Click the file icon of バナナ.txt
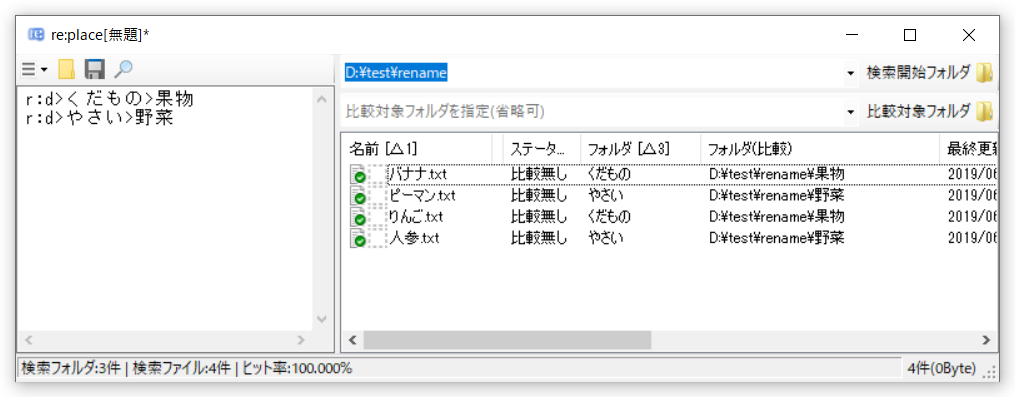 point(357,175)
